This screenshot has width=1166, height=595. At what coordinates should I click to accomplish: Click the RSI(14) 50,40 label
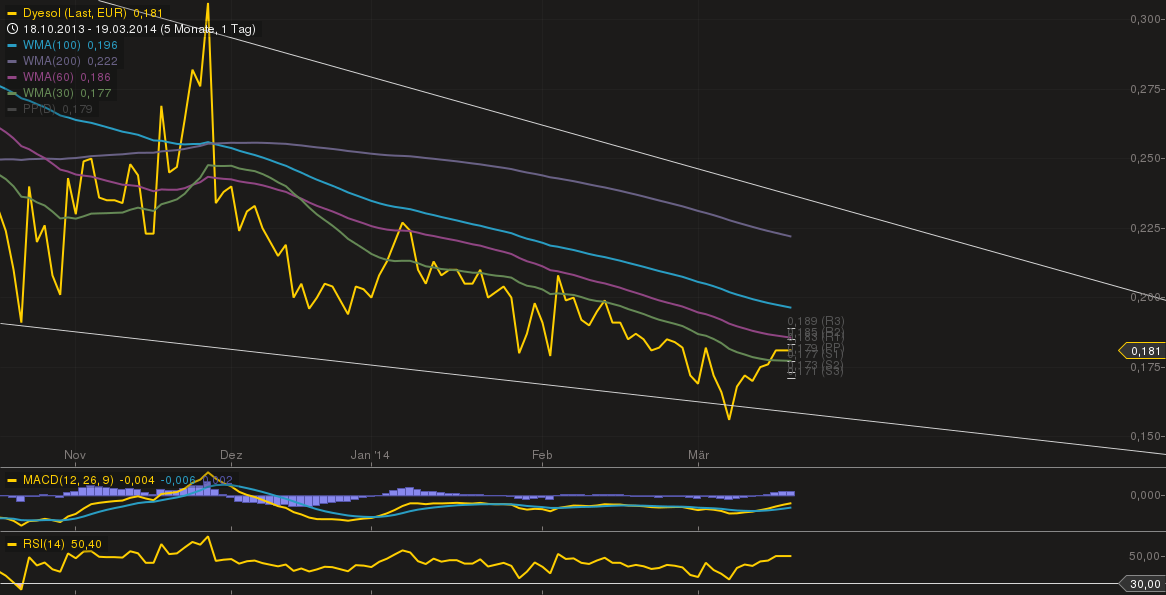click(60, 544)
